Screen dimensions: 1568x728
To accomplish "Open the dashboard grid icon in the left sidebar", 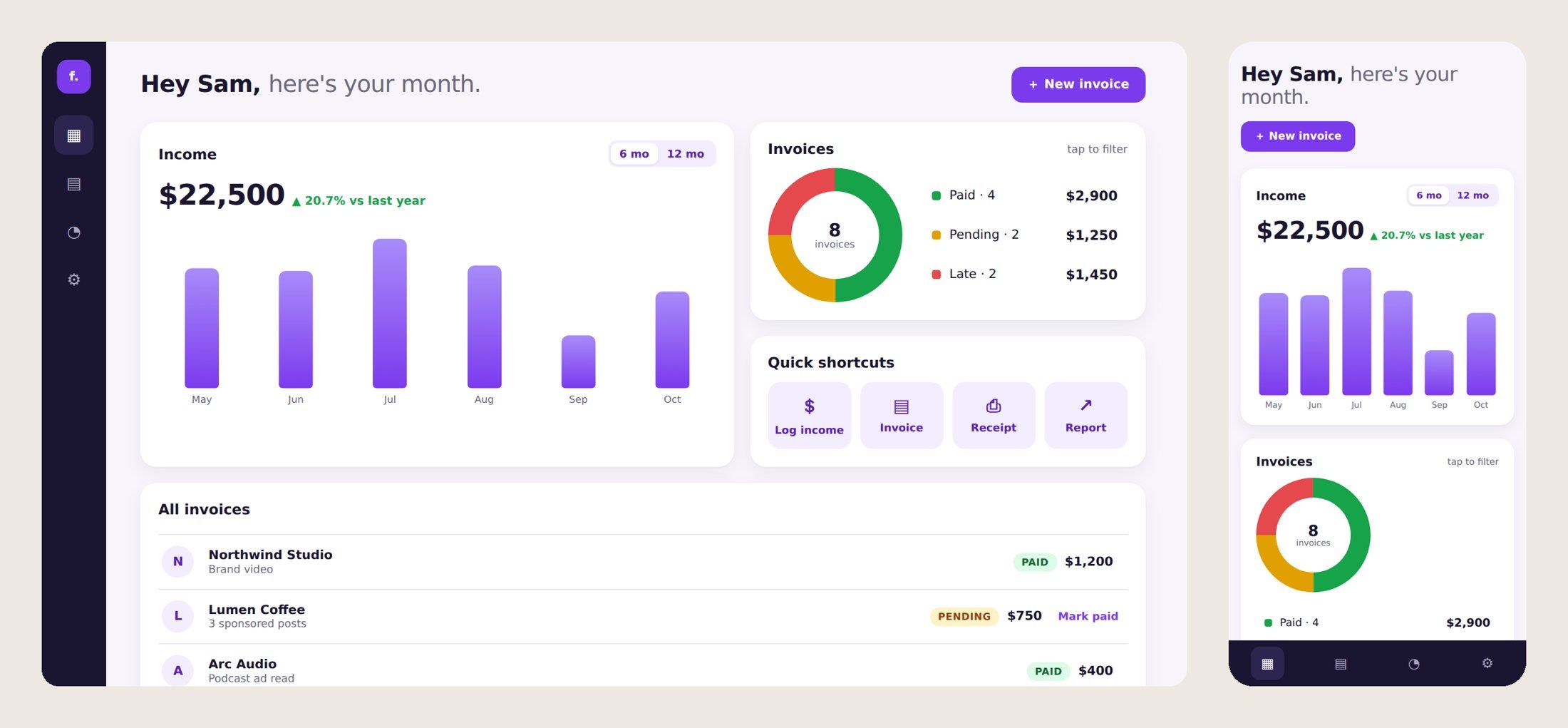I will [x=73, y=135].
